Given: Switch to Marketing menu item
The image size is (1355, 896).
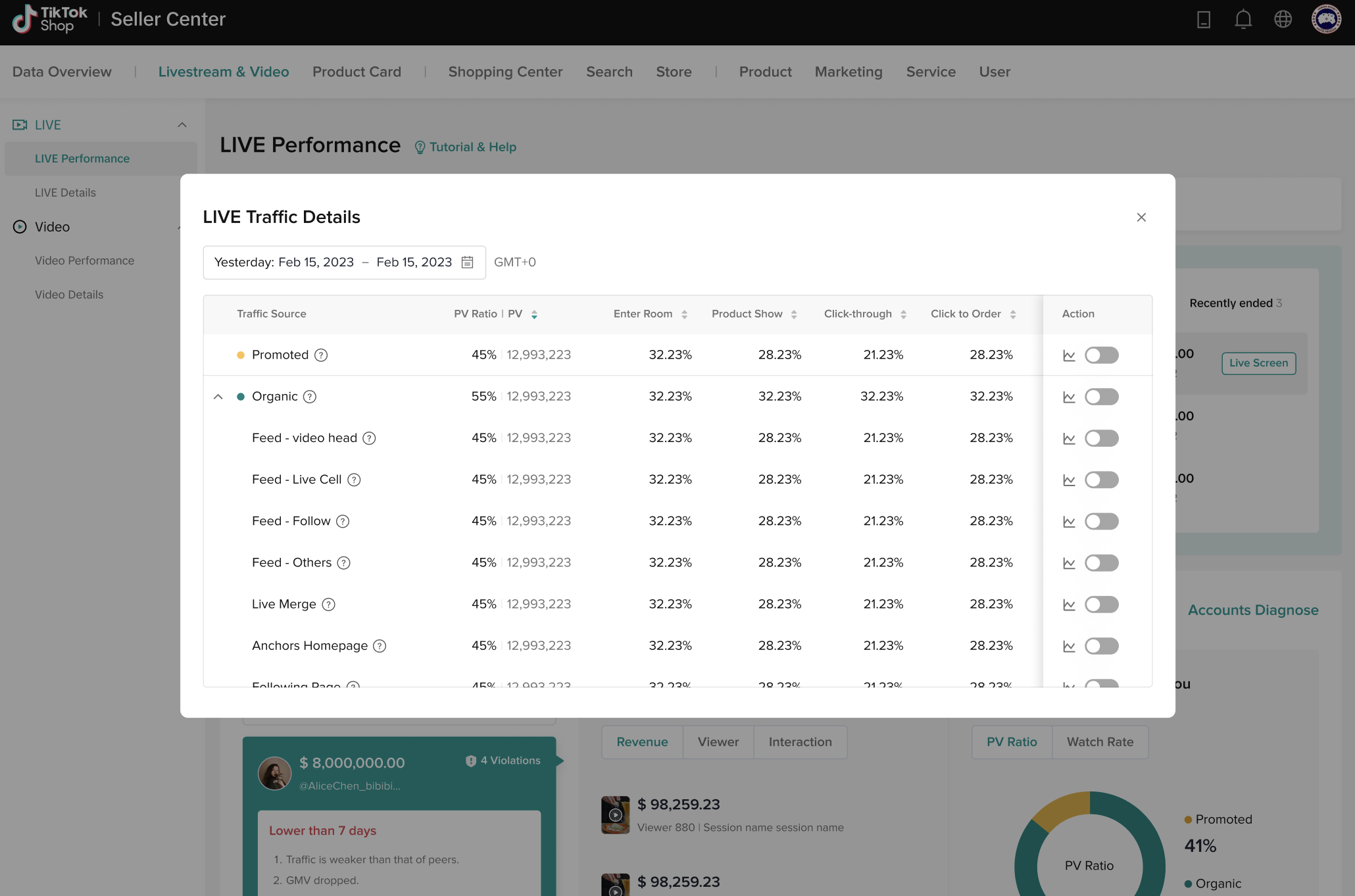Looking at the screenshot, I should pyautogui.click(x=848, y=72).
